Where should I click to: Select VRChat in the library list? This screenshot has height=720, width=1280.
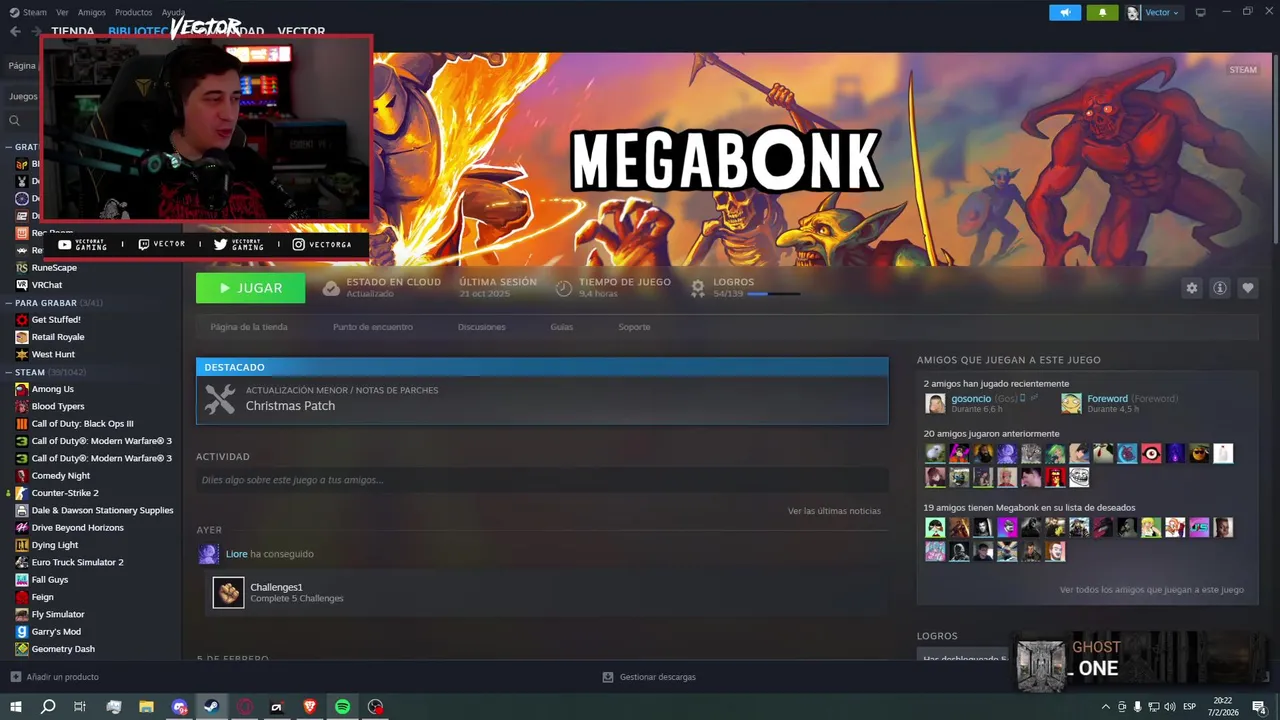point(47,285)
